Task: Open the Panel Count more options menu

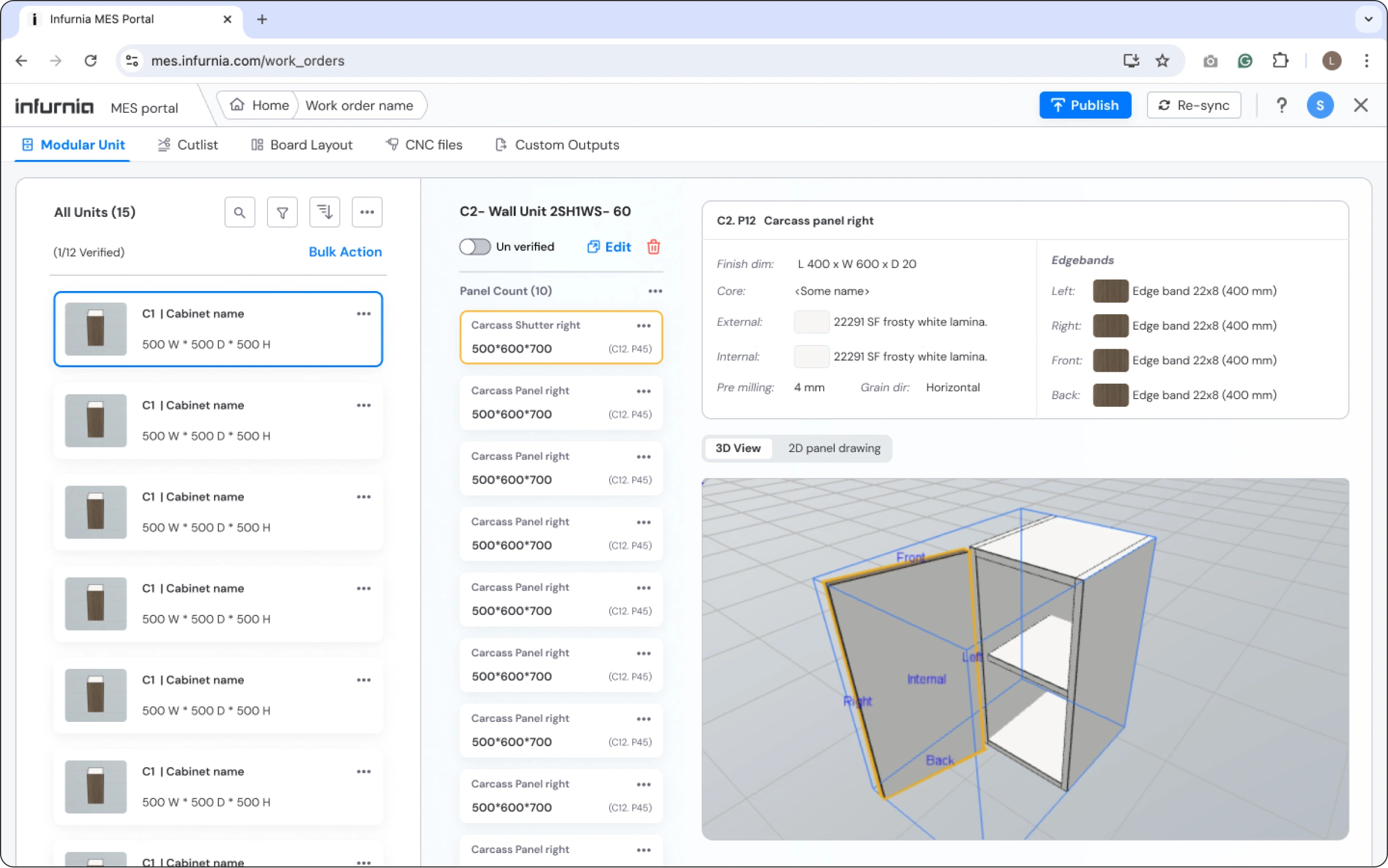Action: click(655, 291)
